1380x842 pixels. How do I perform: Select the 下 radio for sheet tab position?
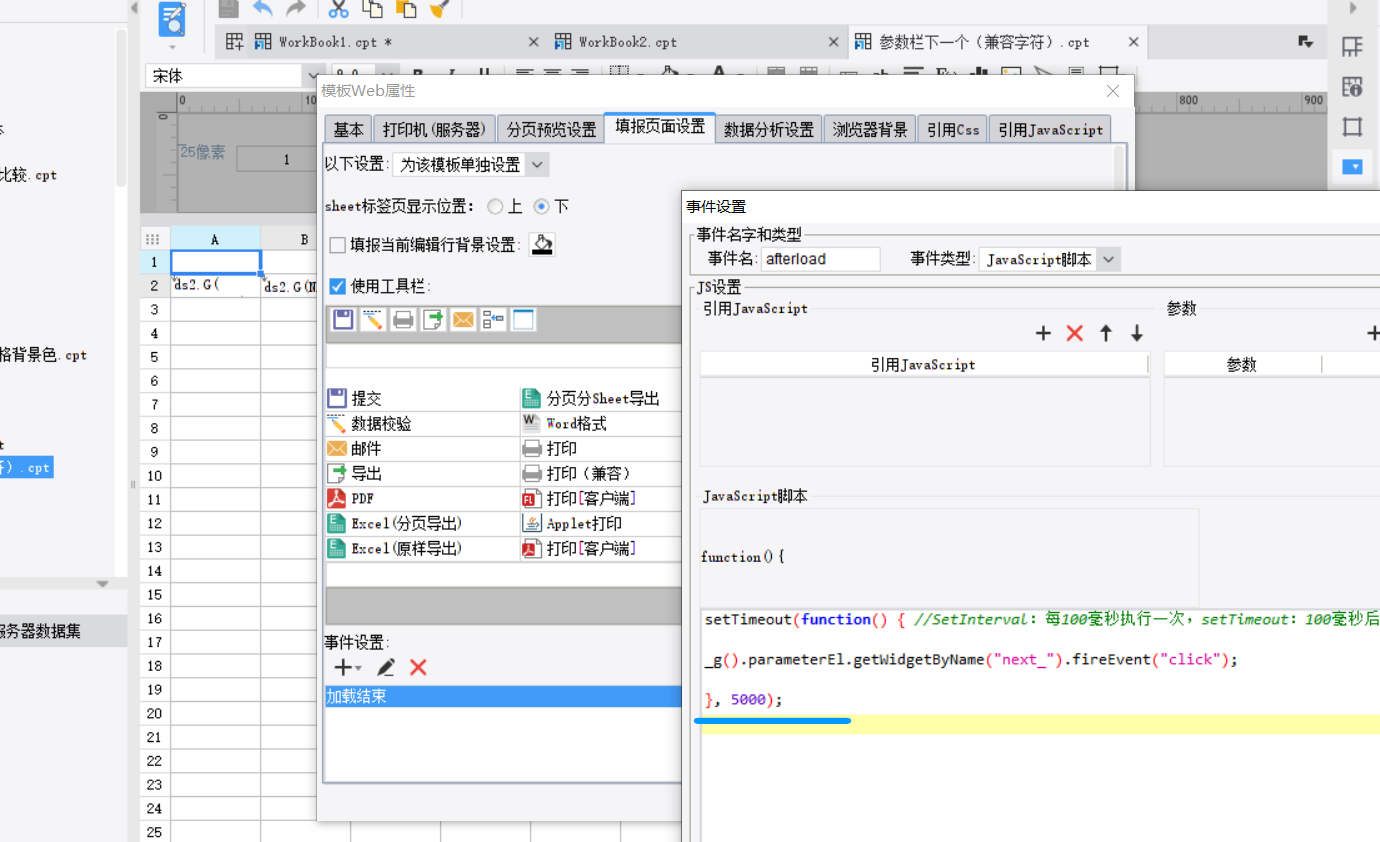click(542, 206)
